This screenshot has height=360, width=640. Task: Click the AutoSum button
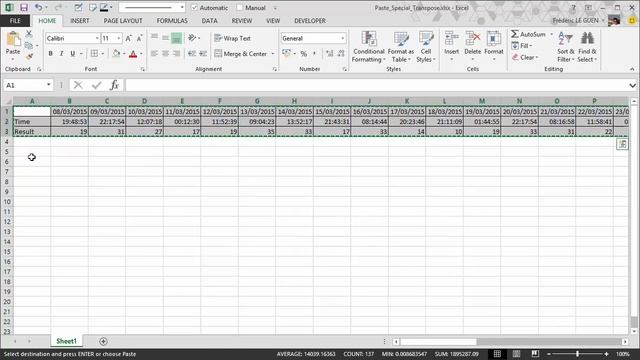(529, 34)
